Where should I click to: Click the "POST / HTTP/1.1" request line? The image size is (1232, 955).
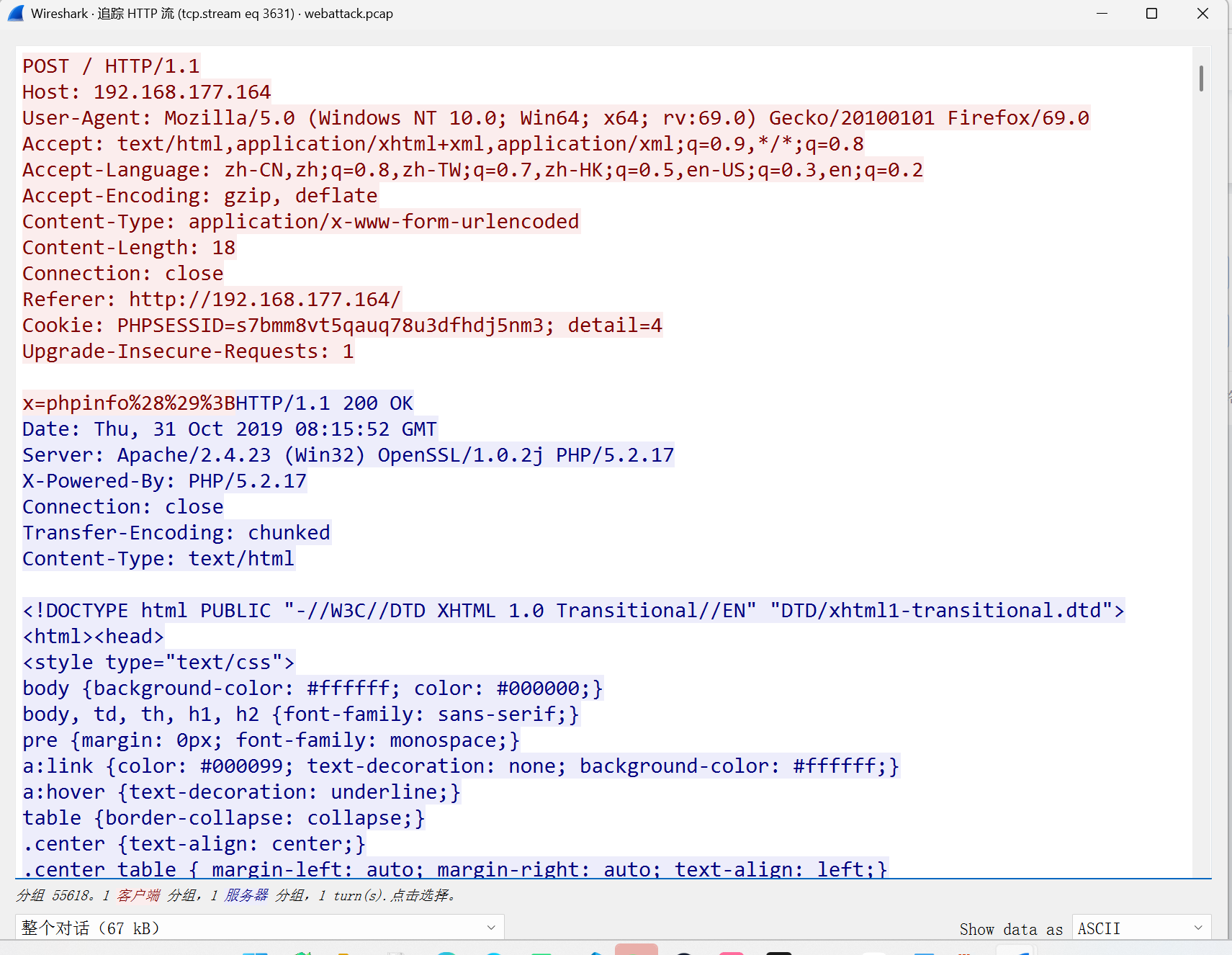coord(111,66)
